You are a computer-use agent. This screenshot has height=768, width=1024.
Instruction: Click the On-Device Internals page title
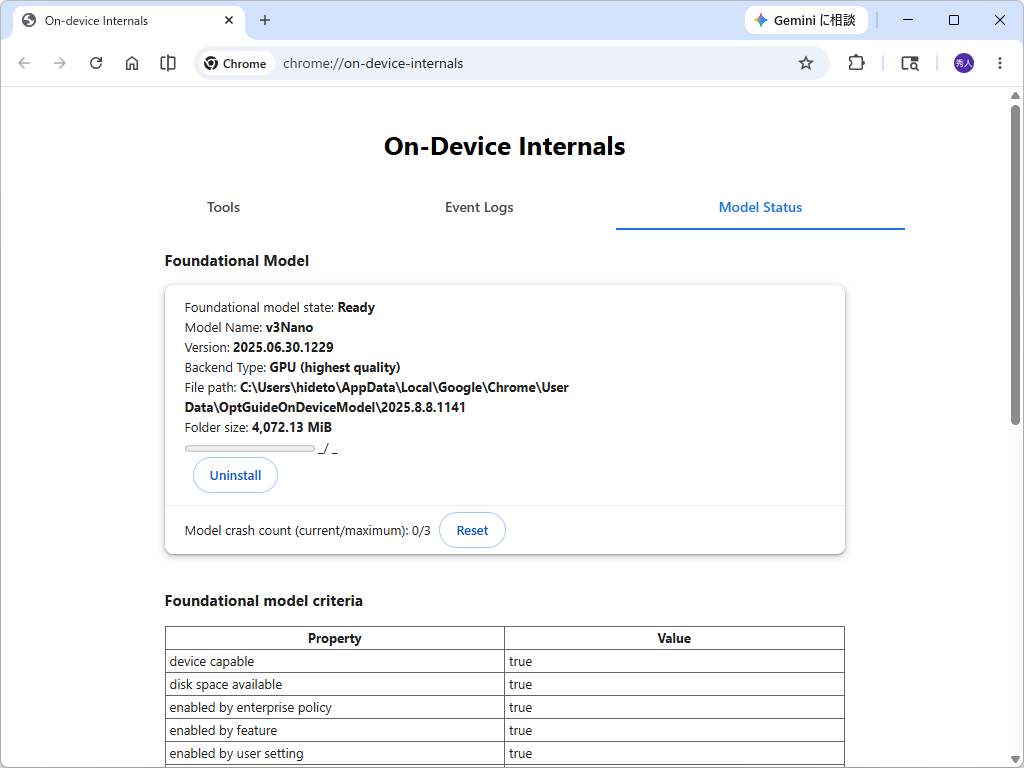[505, 146]
